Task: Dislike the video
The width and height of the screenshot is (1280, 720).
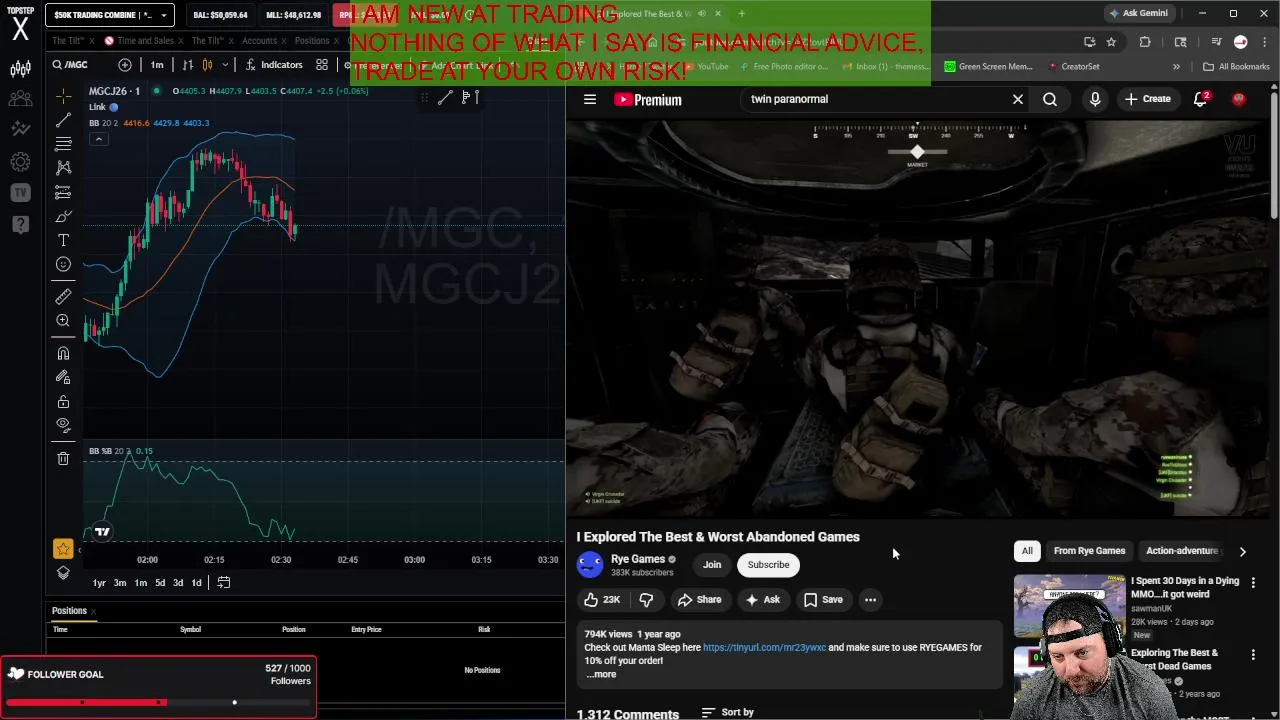Action: (646, 600)
